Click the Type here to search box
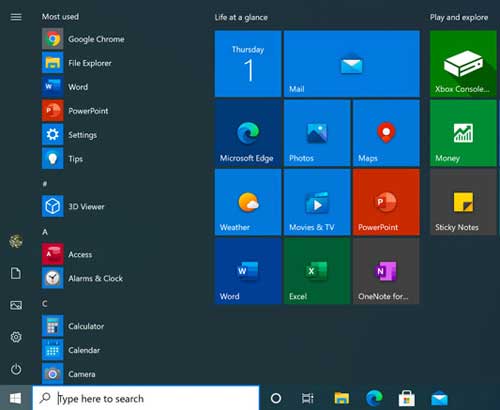Image resolution: width=500 pixels, height=410 pixels. pos(146,398)
